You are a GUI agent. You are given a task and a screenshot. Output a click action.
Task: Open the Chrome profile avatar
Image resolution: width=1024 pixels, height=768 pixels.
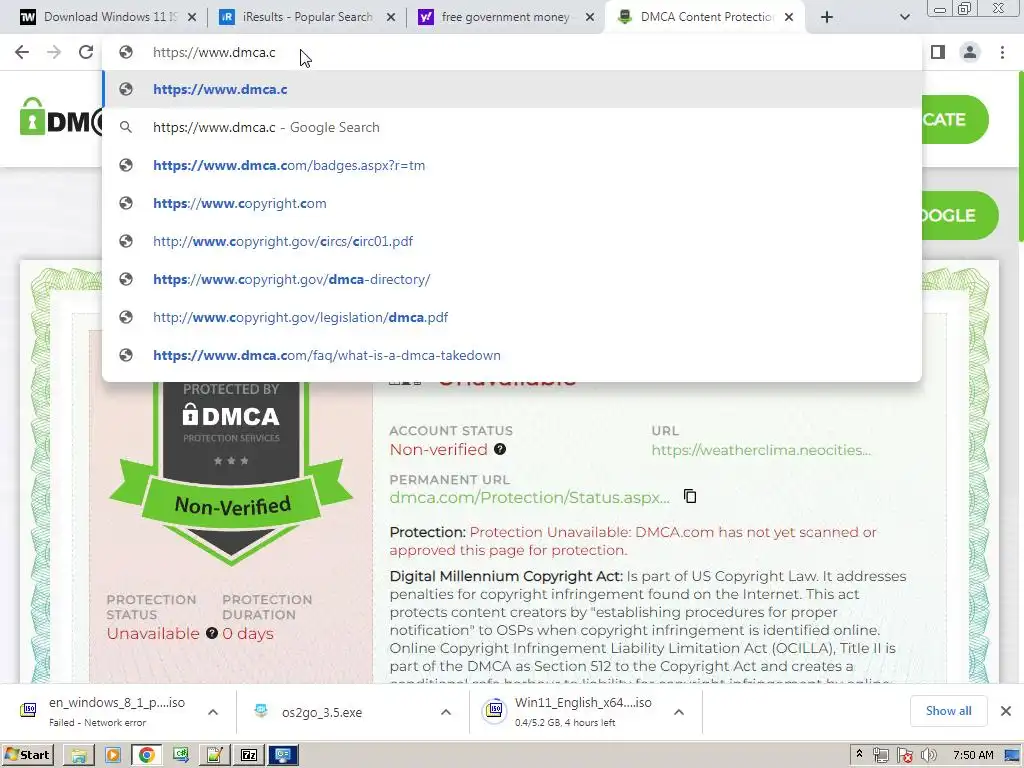[x=970, y=52]
